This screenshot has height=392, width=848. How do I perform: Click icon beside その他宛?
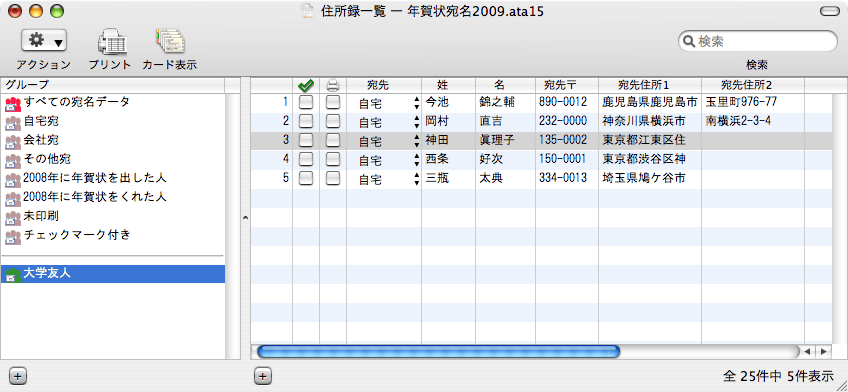(12, 161)
